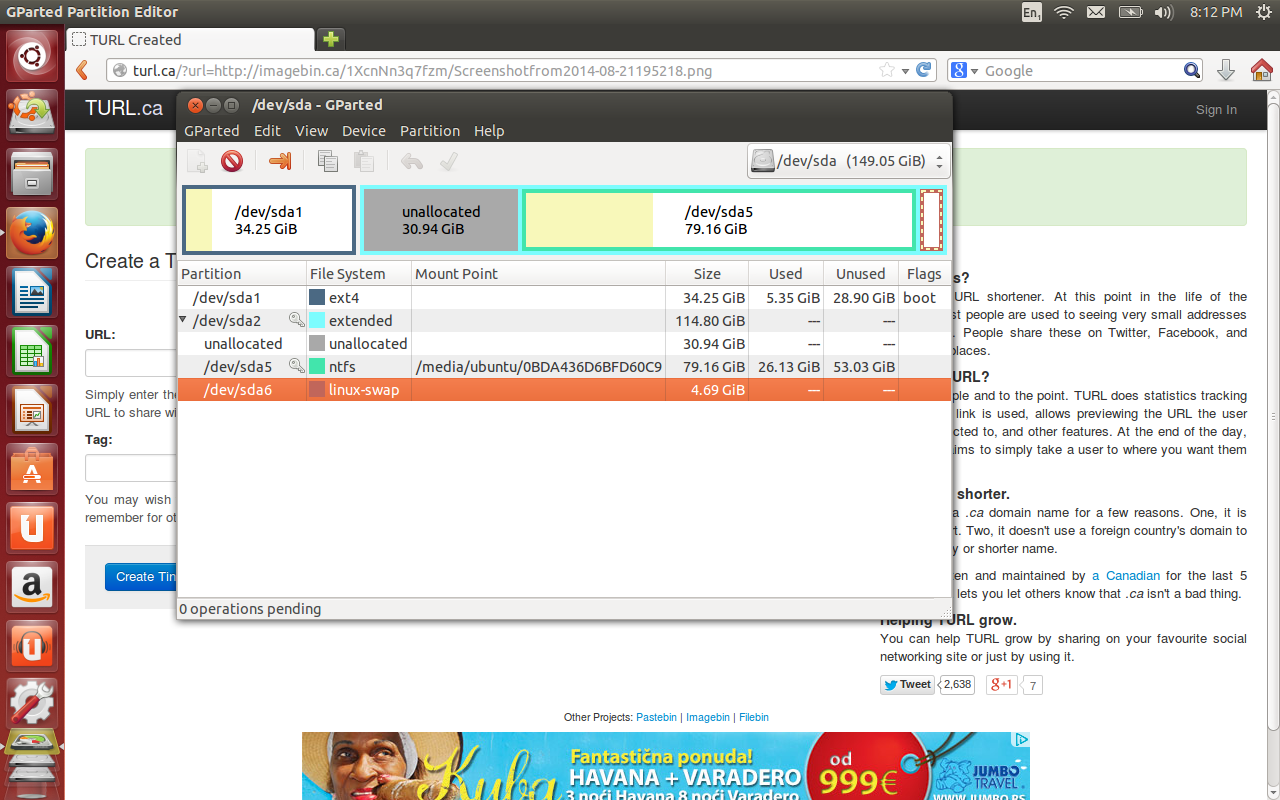Open the Firefox downloads arrow
Screen dimensions: 1280x800
point(1225,70)
